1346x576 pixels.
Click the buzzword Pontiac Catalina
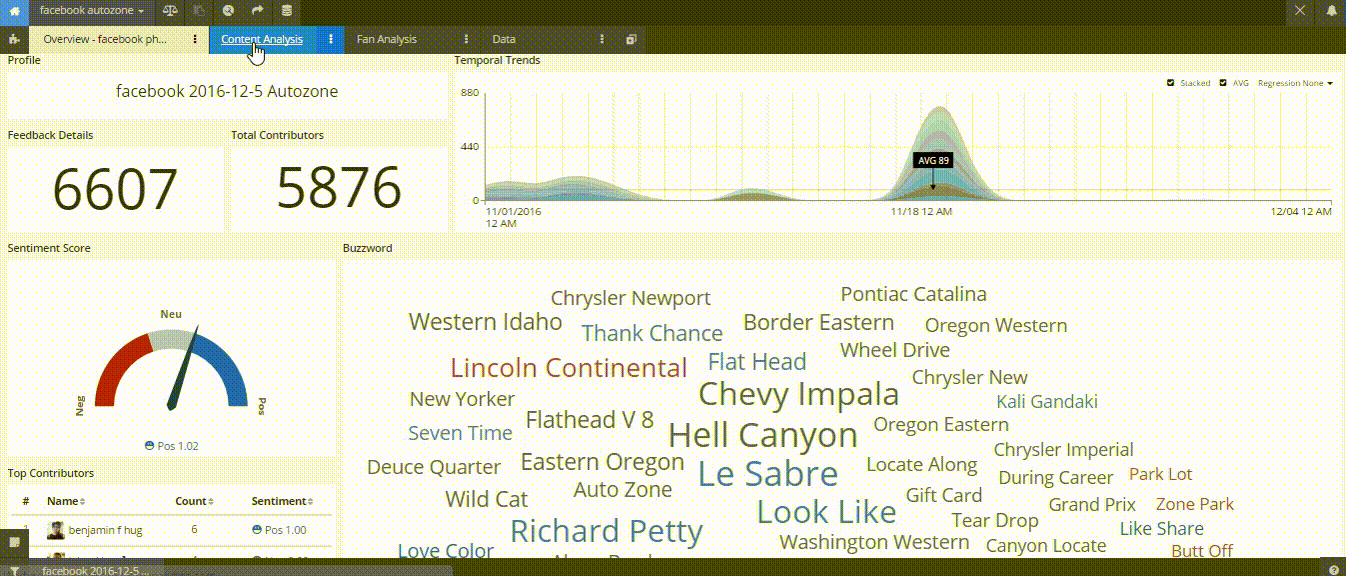pos(914,294)
